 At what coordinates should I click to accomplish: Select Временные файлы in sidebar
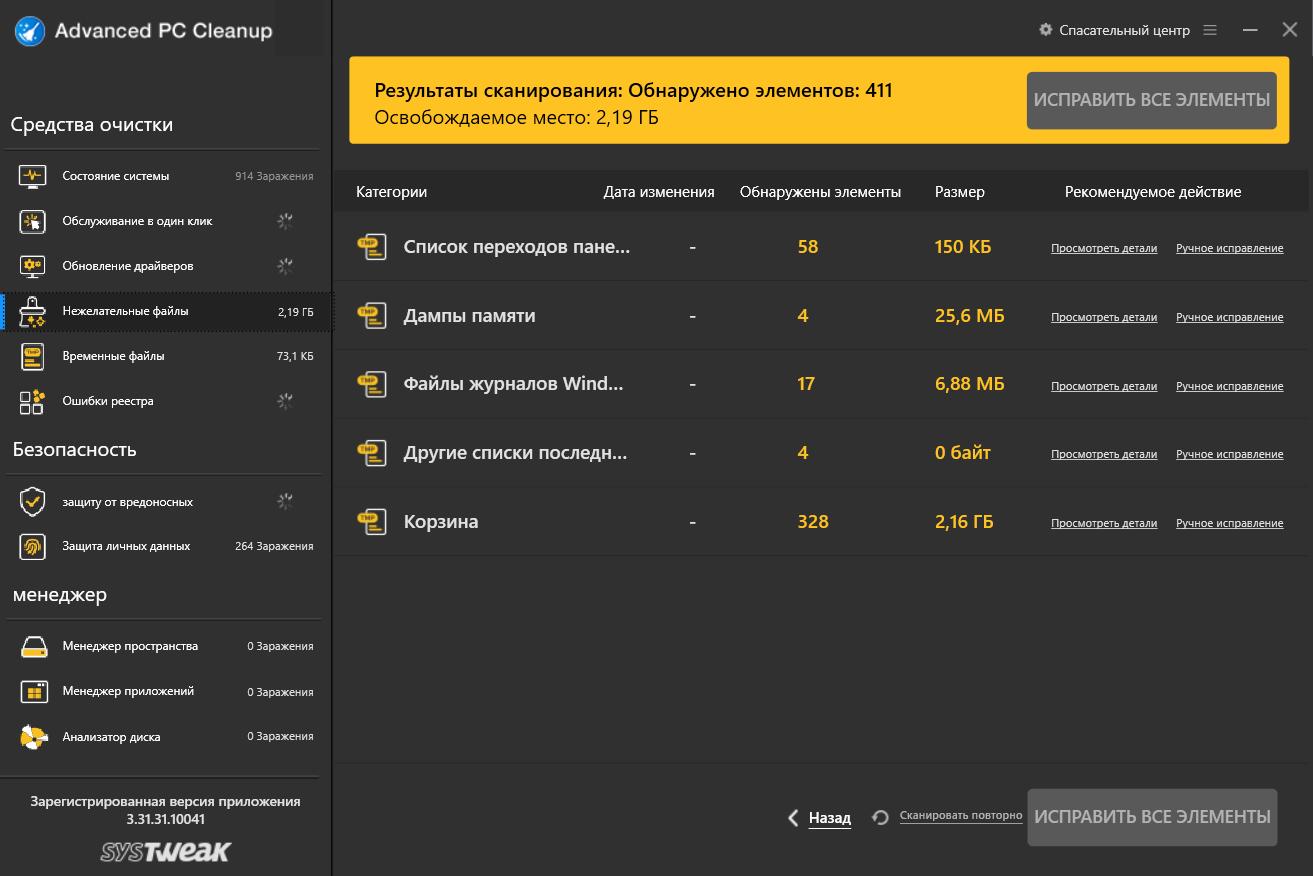113,356
